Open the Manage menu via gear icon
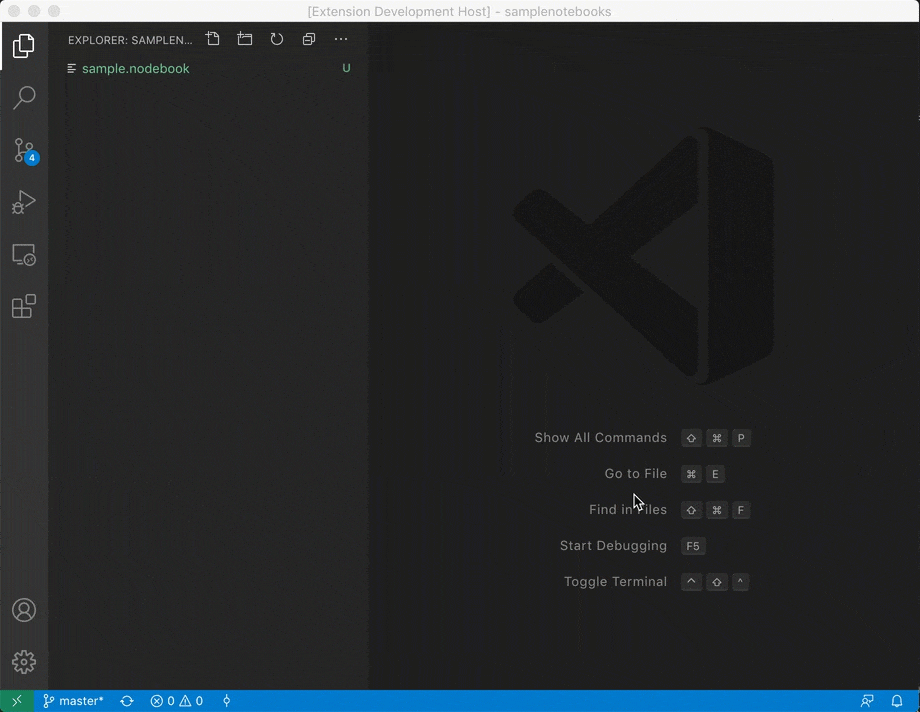 coord(24,661)
